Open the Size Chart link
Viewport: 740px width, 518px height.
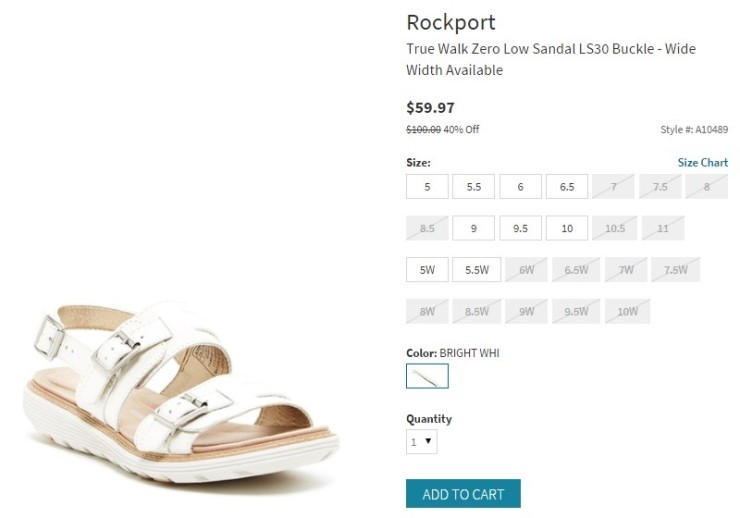click(x=702, y=163)
